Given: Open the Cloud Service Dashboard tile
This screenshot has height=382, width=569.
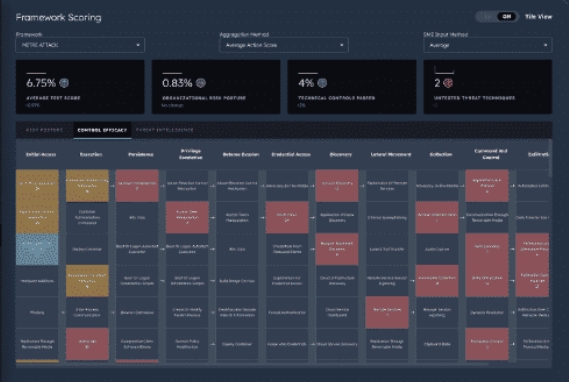Looking at the screenshot, I should point(337,312).
